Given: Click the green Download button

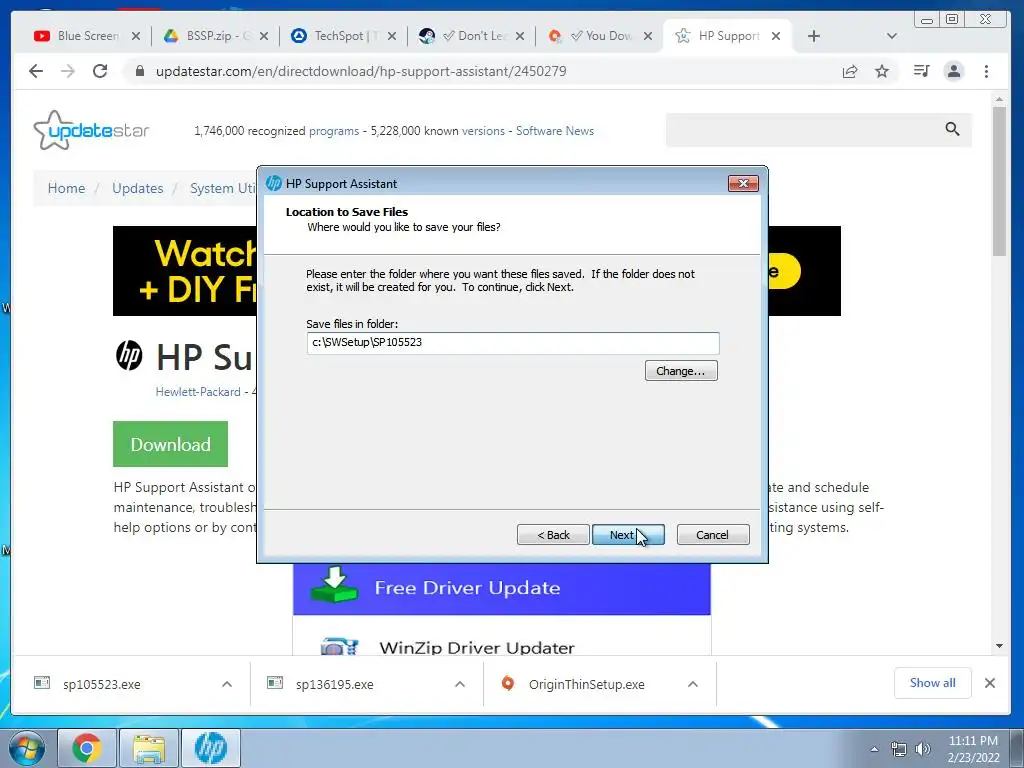Looking at the screenshot, I should (170, 444).
